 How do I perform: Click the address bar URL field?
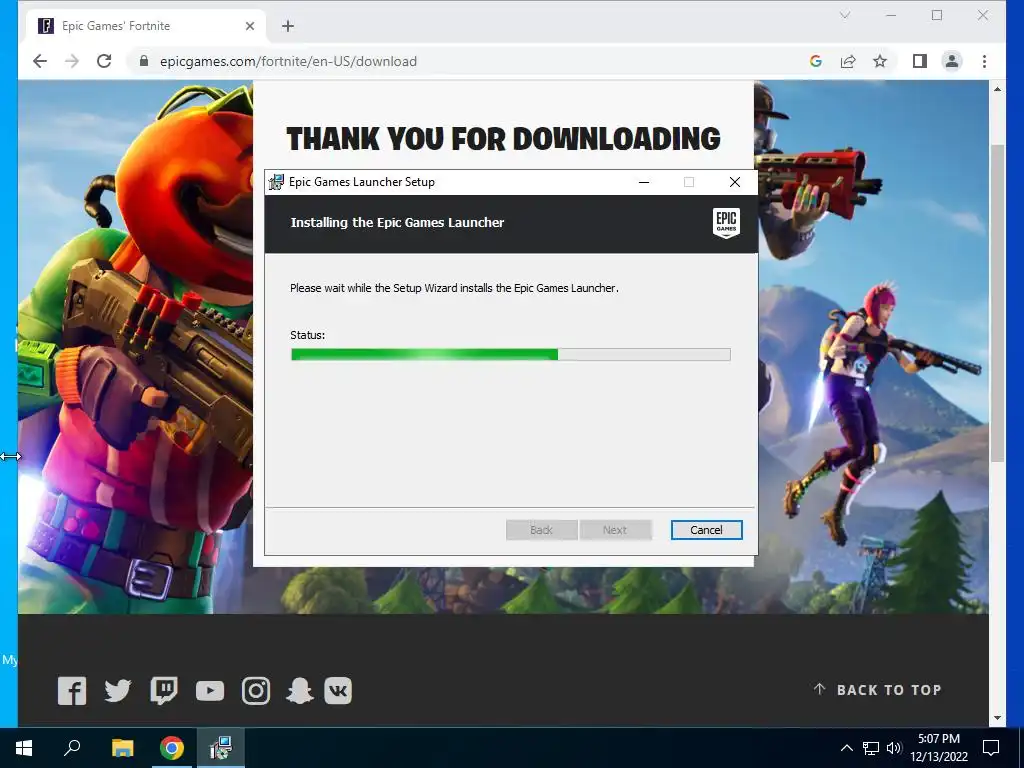click(288, 61)
